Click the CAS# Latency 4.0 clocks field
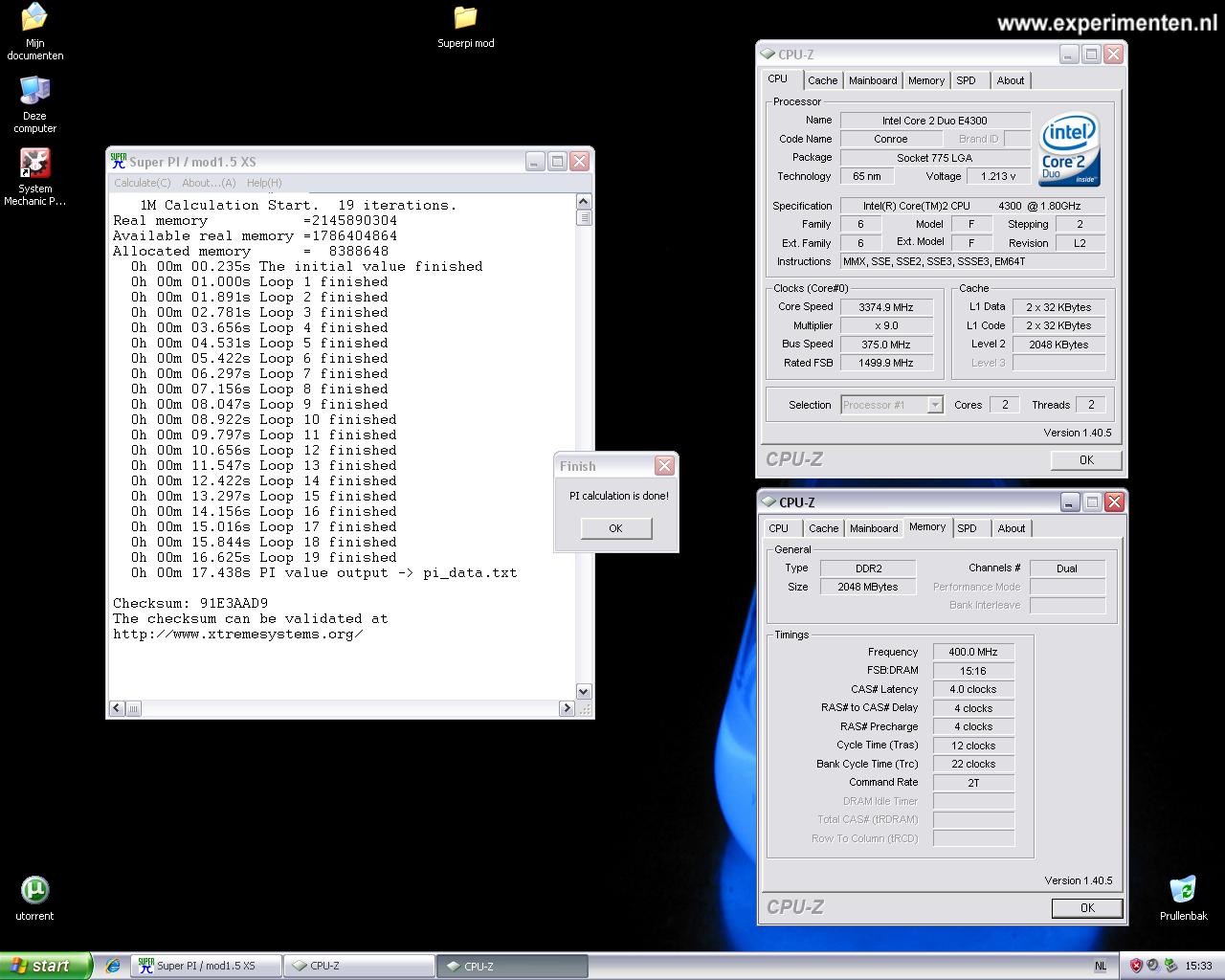 click(973, 689)
